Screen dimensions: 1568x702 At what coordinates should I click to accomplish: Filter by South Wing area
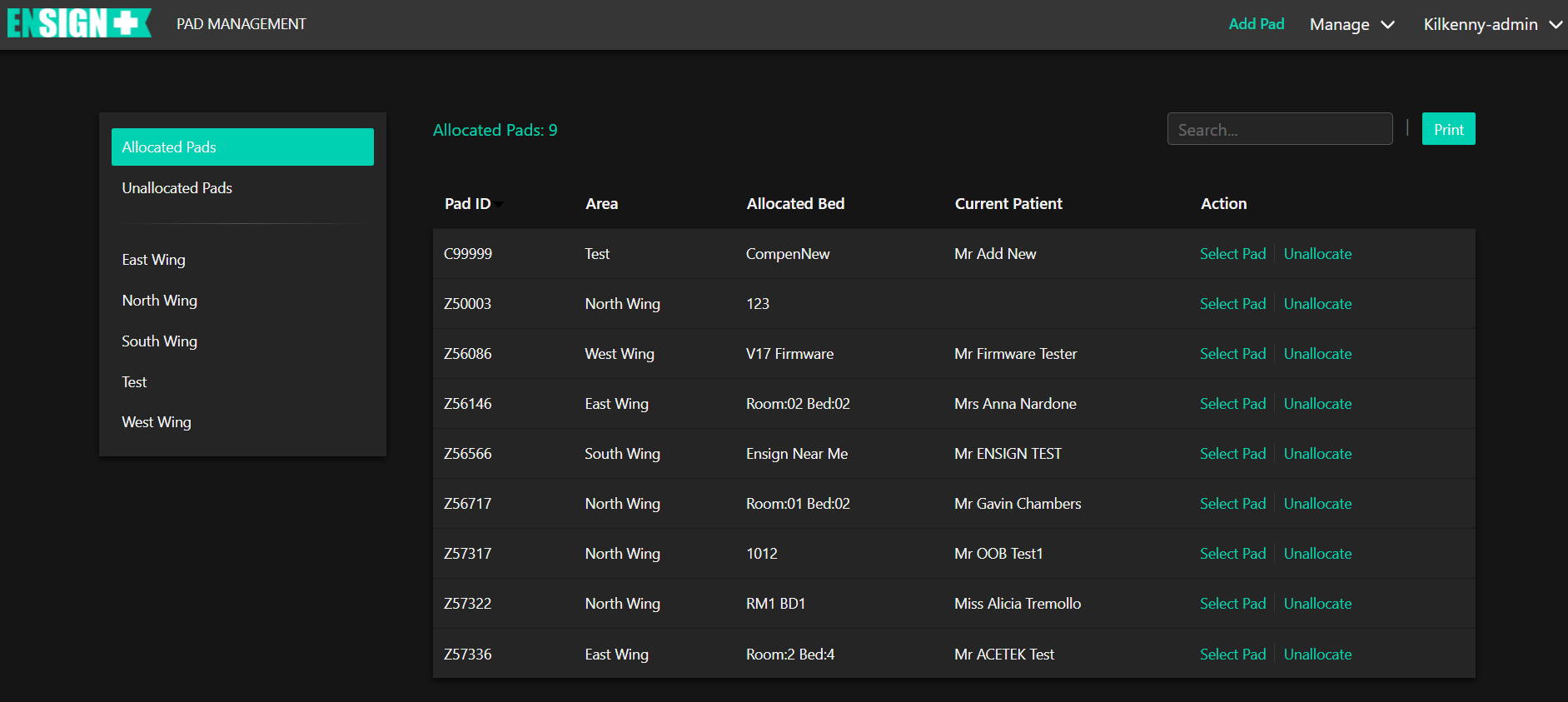pyautogui.click(x=160, y=341)
